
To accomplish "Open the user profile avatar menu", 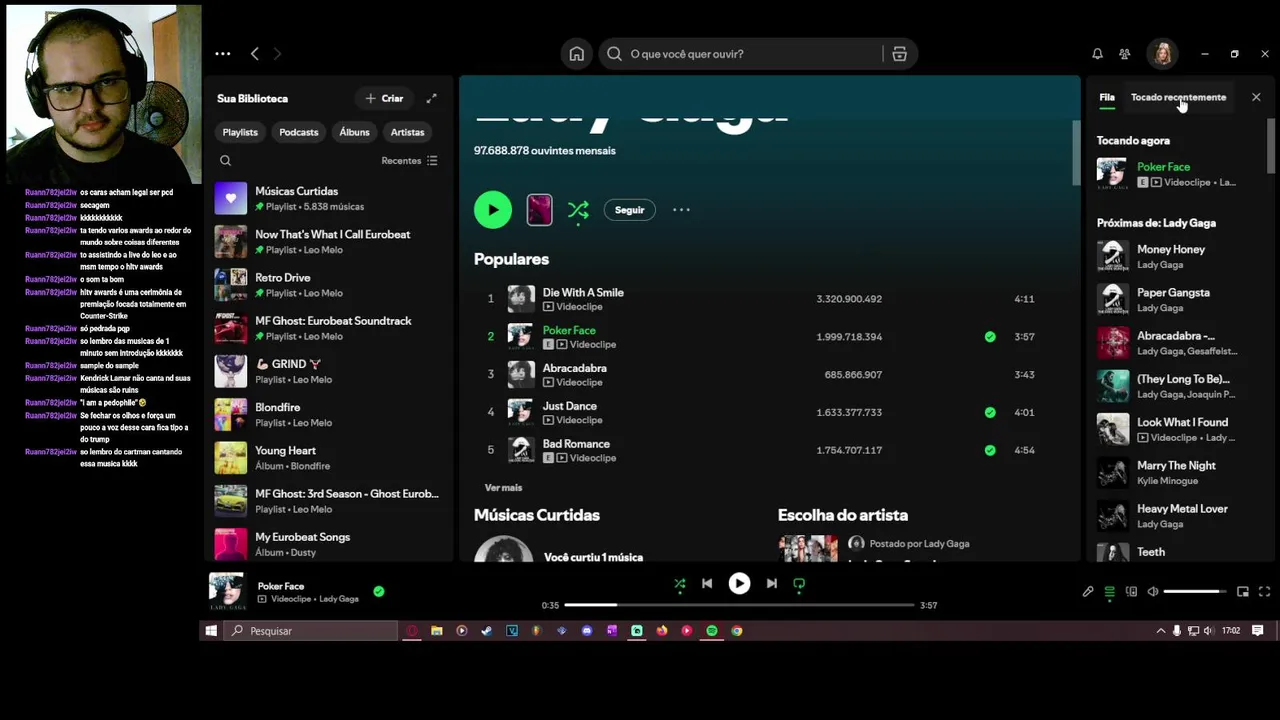I will pyautogui.click(x=1162, y=54).
